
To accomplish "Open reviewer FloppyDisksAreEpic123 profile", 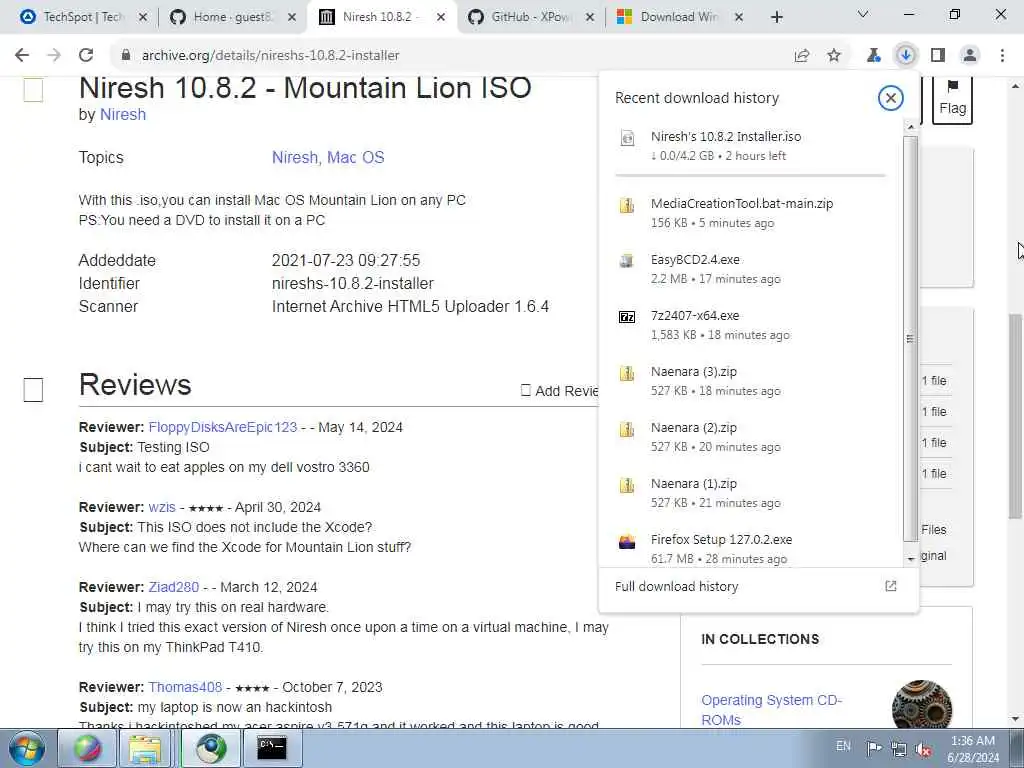I will tap(223, 427).
